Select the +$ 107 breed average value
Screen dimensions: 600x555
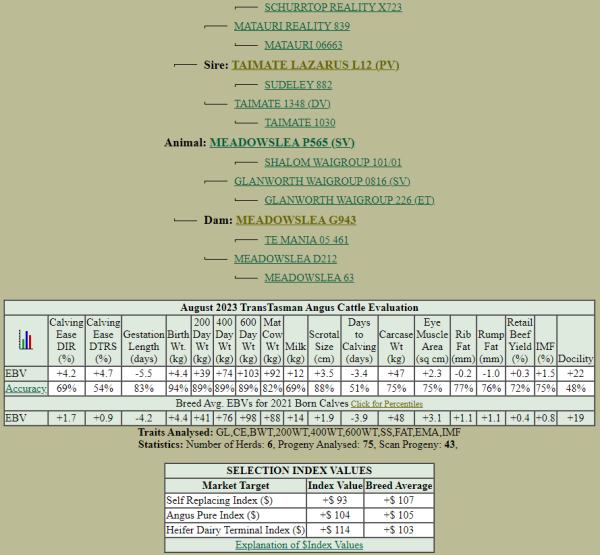tap(399, 501)
